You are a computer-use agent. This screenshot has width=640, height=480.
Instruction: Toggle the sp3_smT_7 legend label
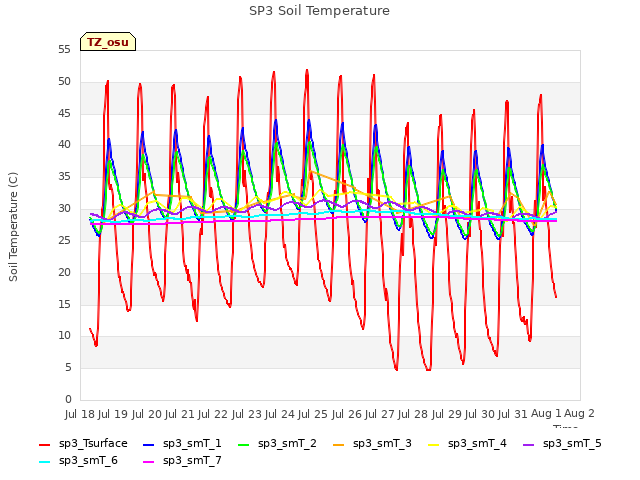click(x=192, y=461)
